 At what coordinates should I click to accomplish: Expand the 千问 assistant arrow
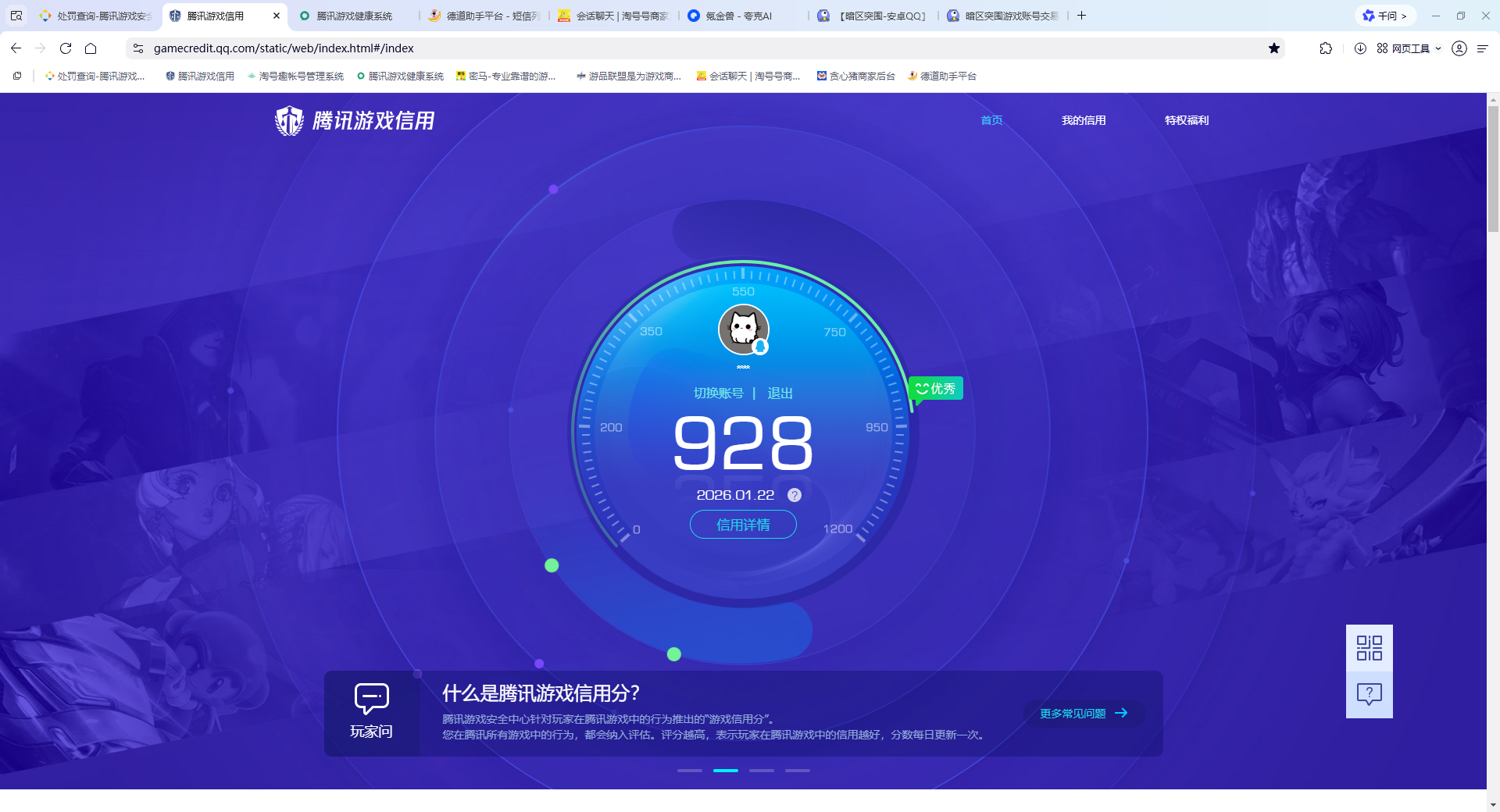pos(1404,16)
